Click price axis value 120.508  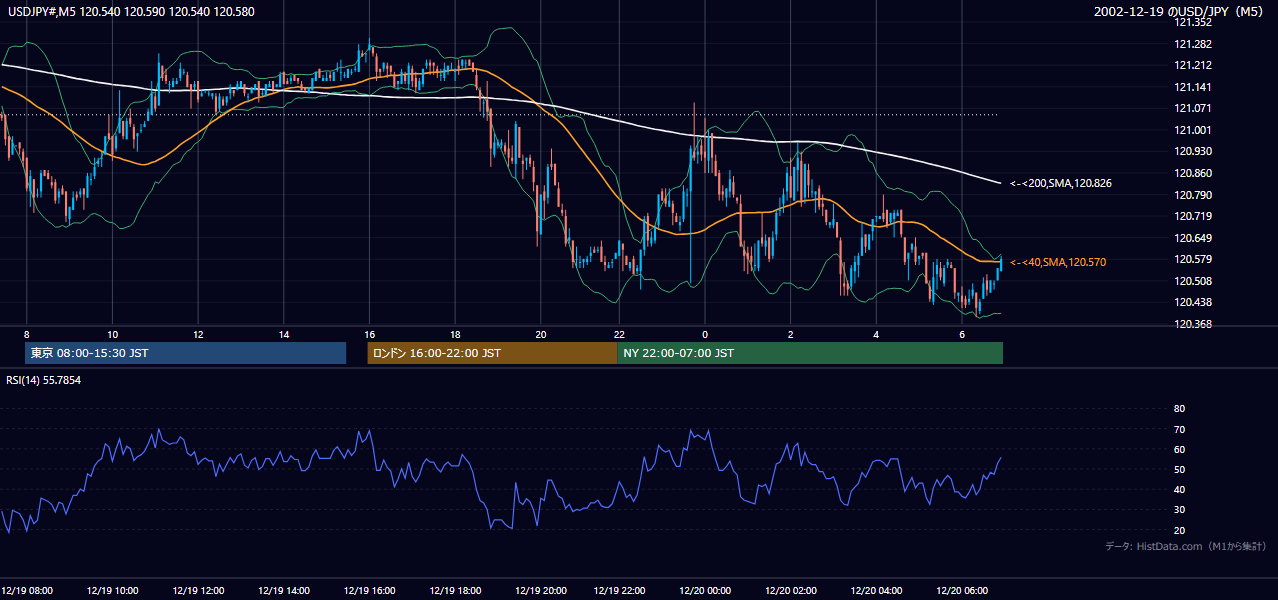1194,281
